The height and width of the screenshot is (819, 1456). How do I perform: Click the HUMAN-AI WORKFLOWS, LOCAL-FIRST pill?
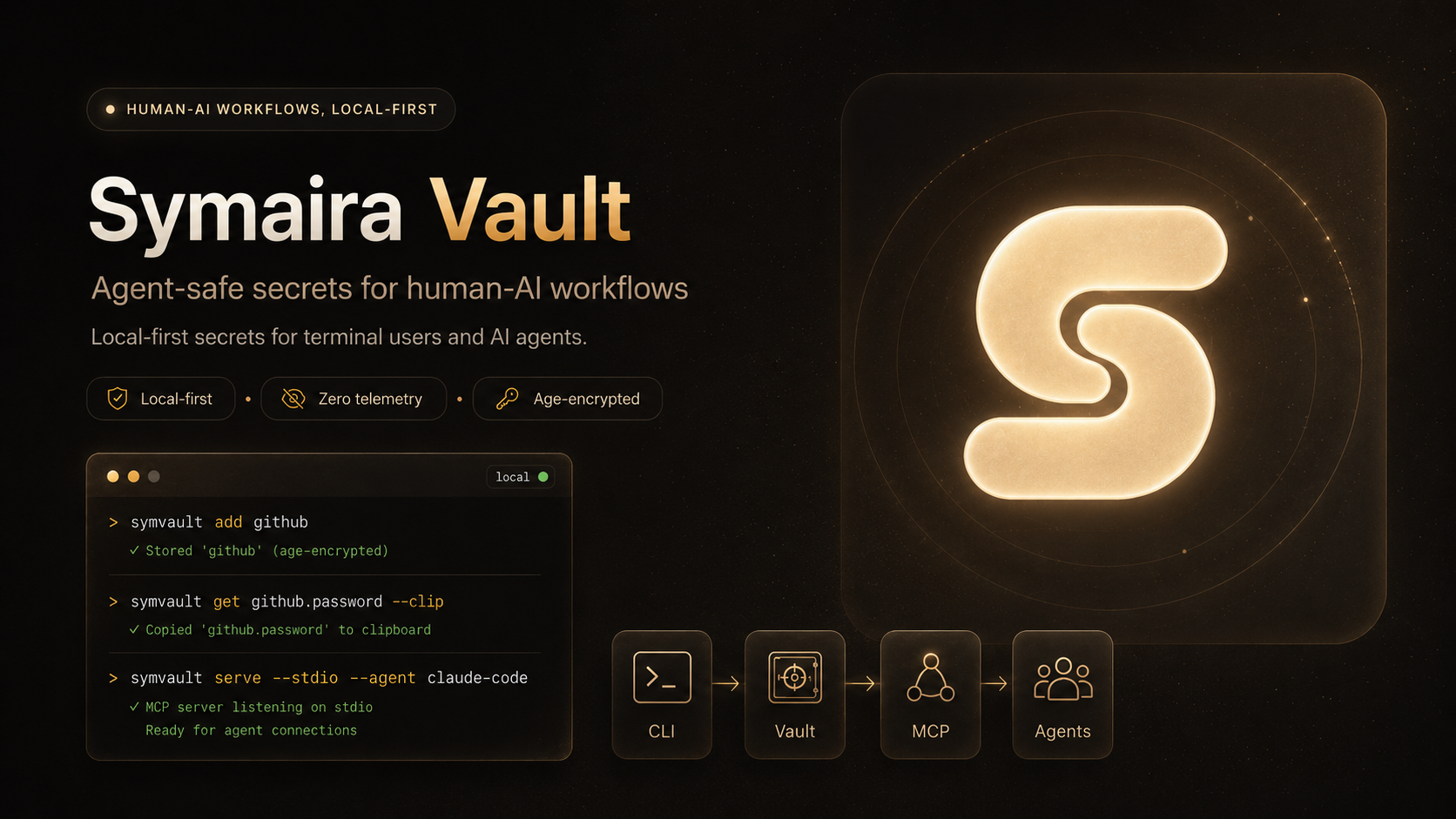[271, 110]
